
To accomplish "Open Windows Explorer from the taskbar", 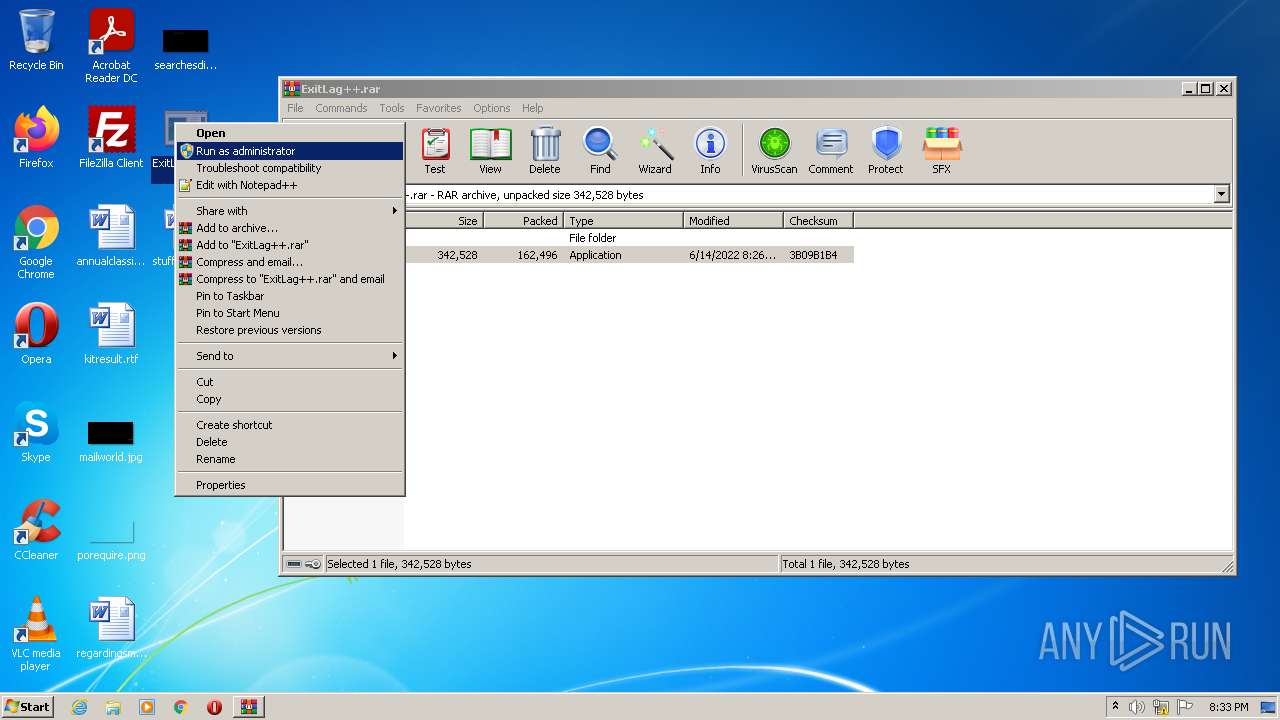I will click(113, 707).
